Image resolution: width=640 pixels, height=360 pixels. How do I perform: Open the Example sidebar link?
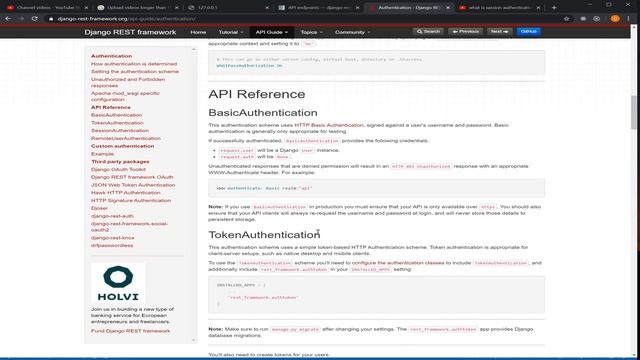(x=102, y=154)
